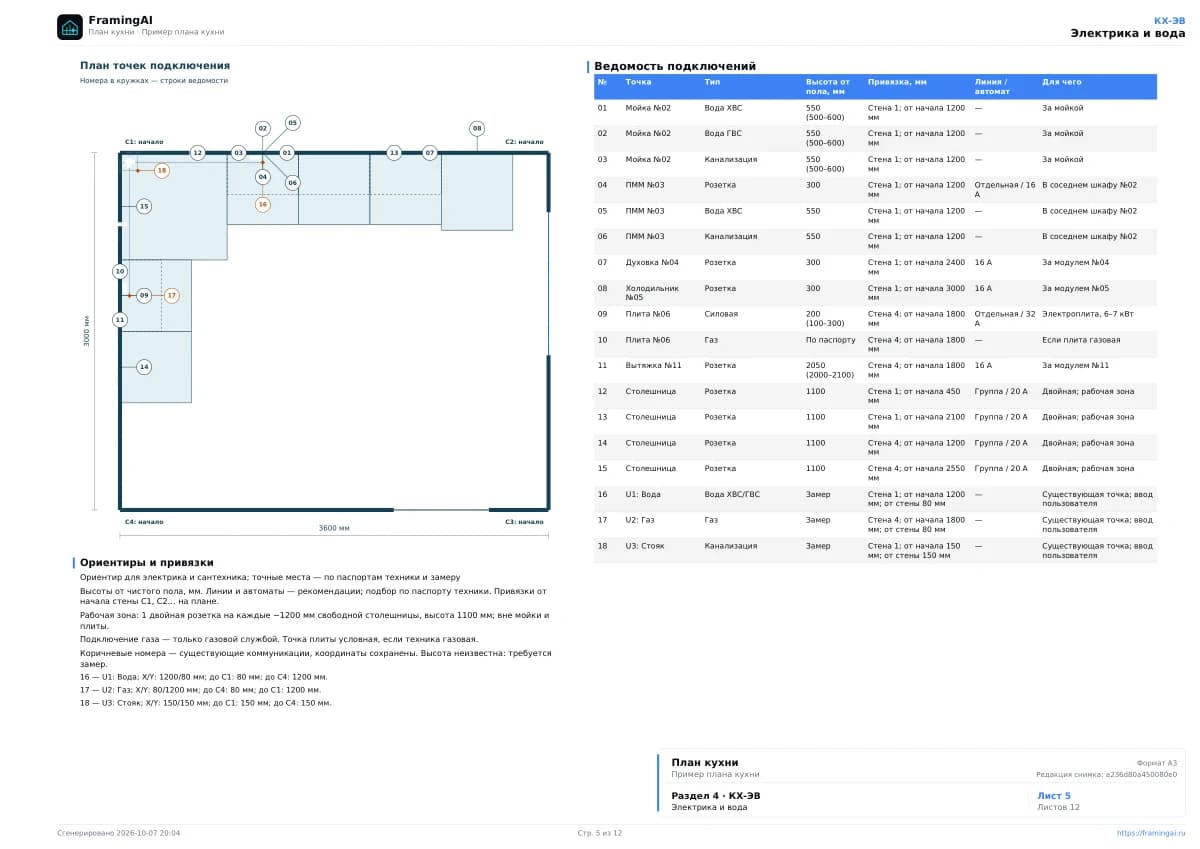Screen dimensions: 1200x849
Task: Click the "Лист 5" sheet label
Action: coord(1054,796)
